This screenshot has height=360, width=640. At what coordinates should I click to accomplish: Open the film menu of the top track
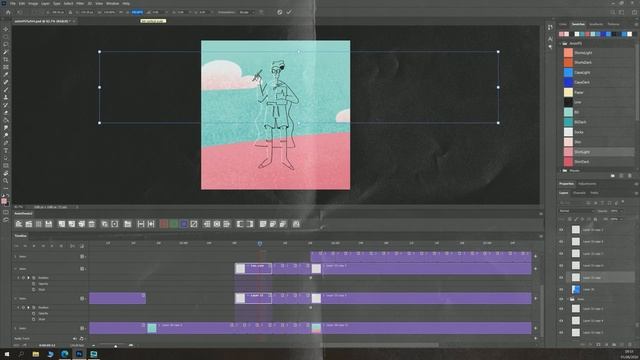coord(82,257)
